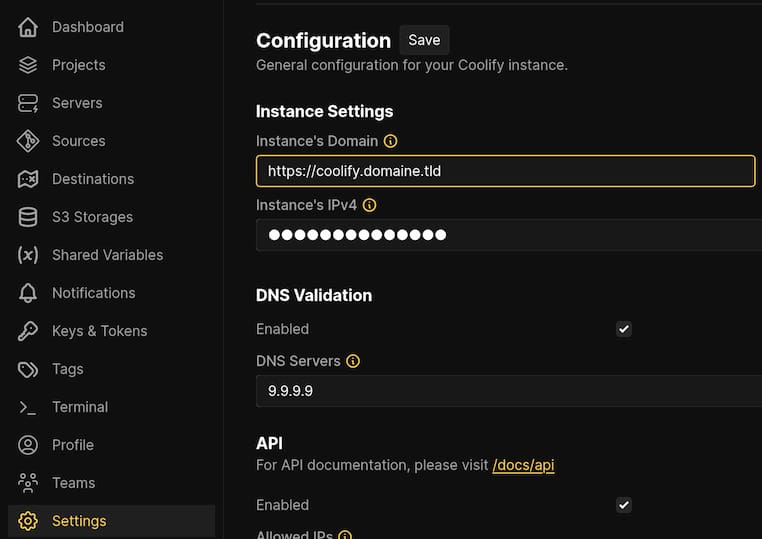Click the Dashboard home icon
Screen dimensions: 762x539
pyautogui.click(x=28, y=27)
